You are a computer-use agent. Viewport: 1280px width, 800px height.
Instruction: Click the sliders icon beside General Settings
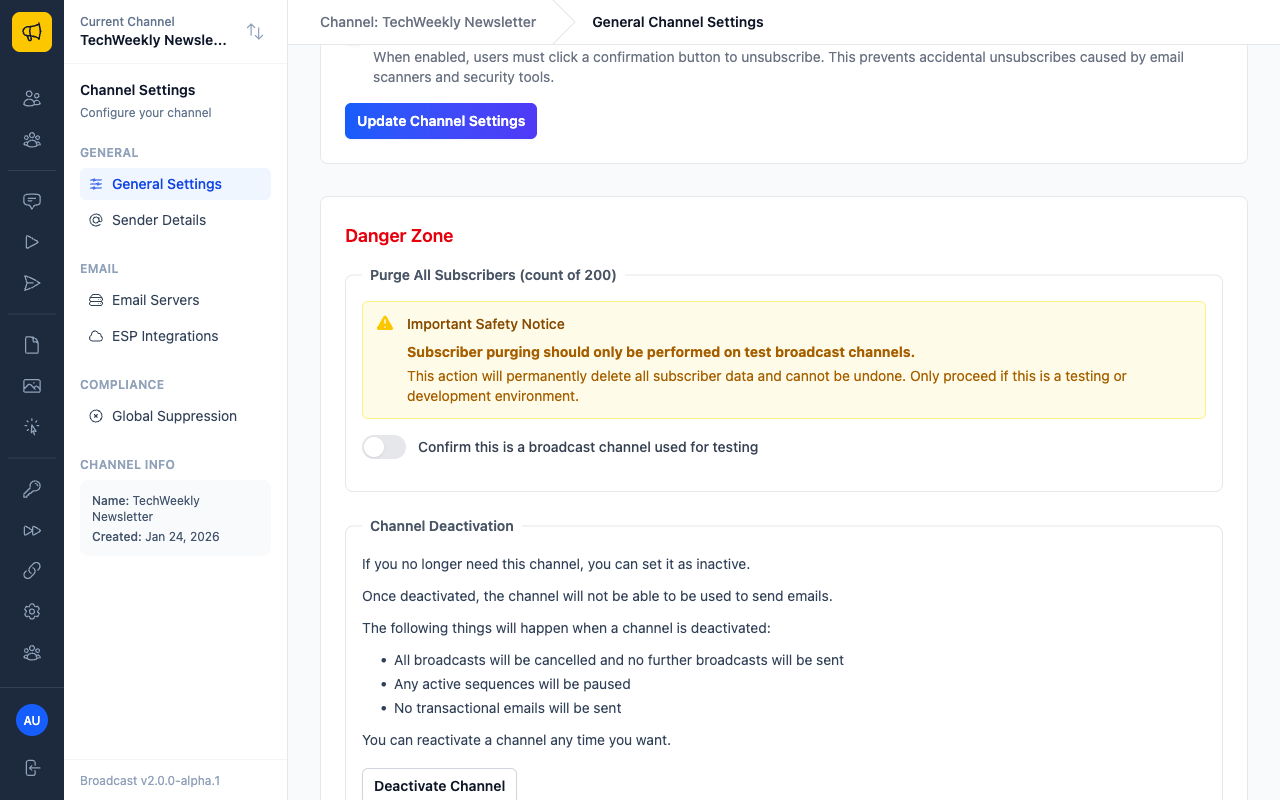tap(96, 184)
